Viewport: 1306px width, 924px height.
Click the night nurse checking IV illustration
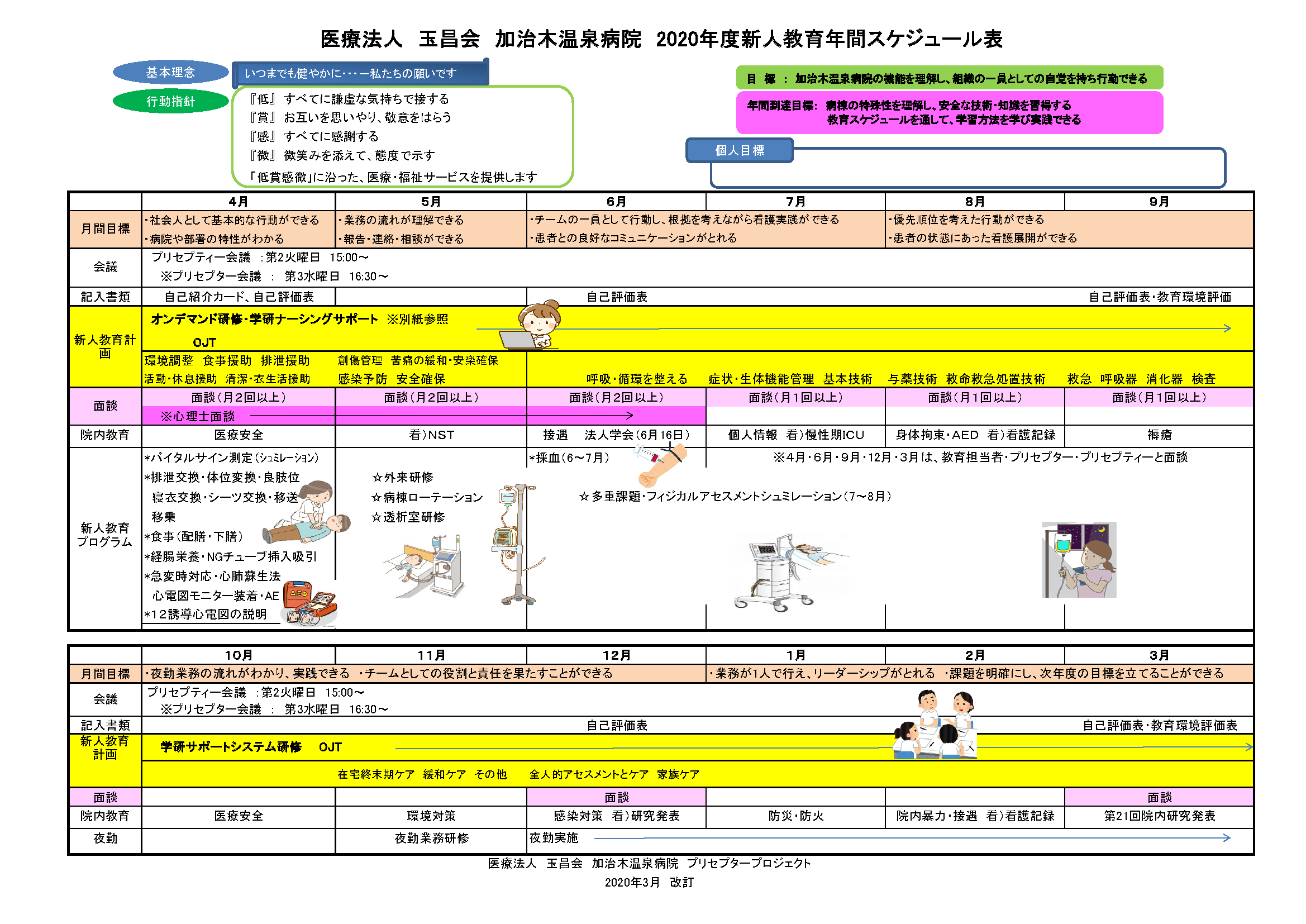(1079, 560)
